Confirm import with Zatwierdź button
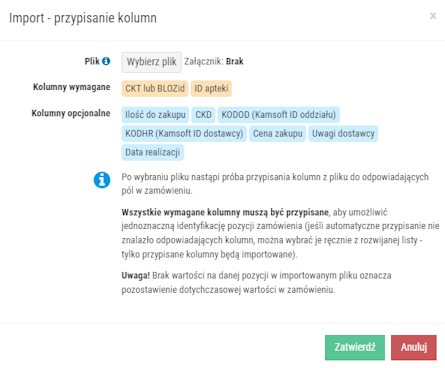Viewport: 445px width, 368px height. [355, 347]
